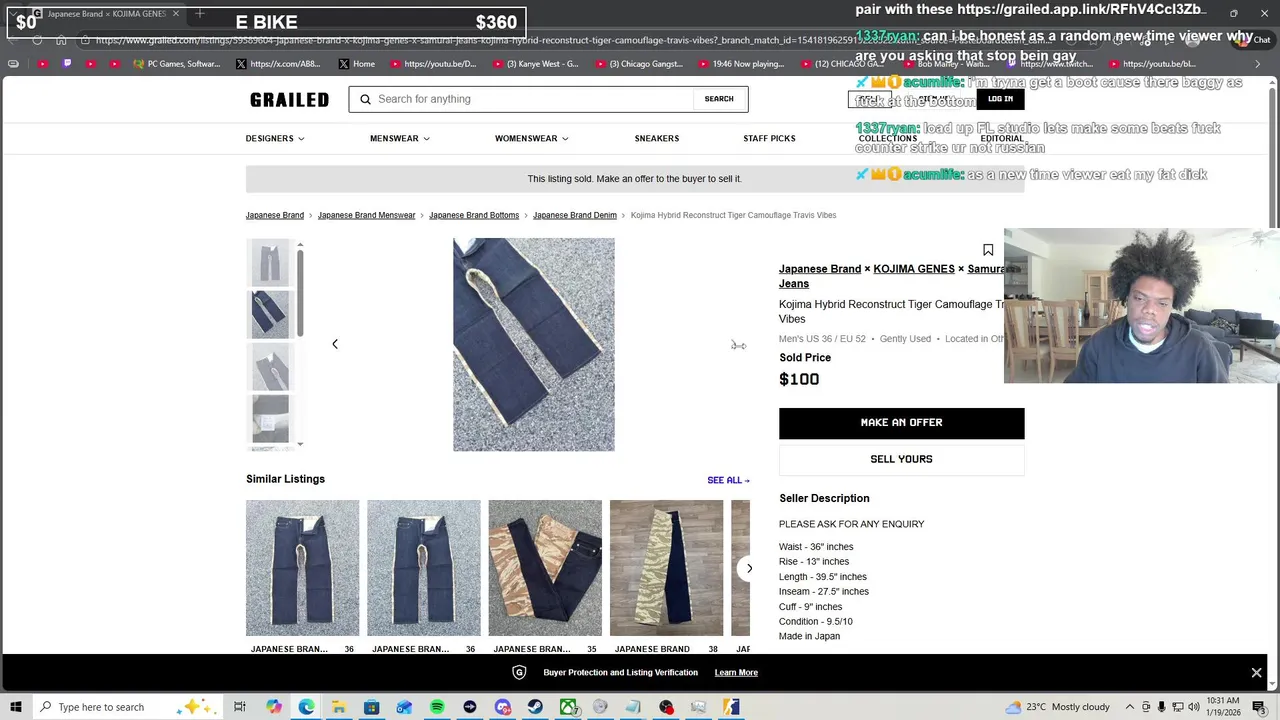This screenshot has width=1280, height=720.
Task: Open a new browser tab
Action: click(200, 14)
